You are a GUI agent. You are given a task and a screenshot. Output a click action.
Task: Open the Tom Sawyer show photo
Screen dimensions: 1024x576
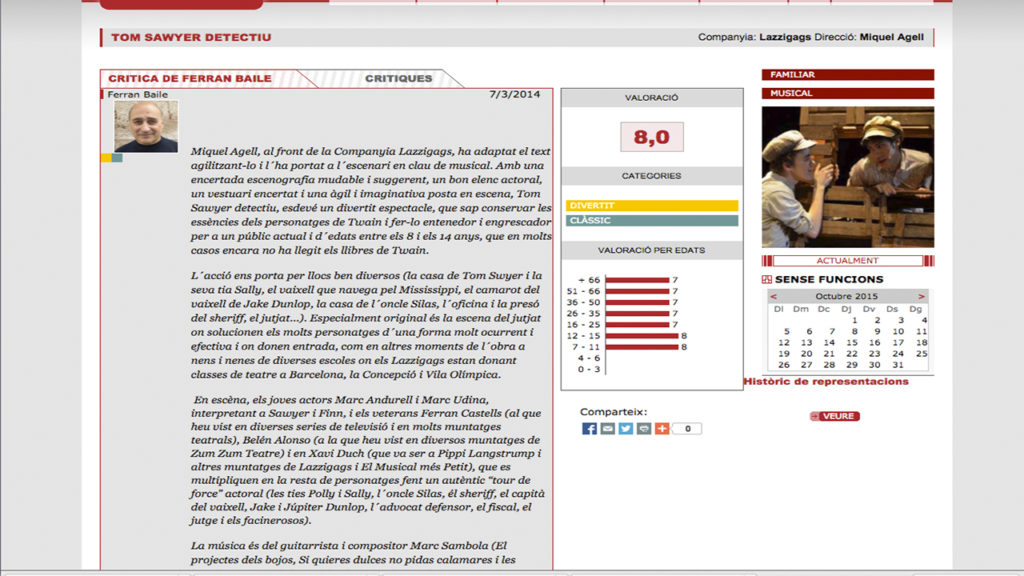(847, 177)
